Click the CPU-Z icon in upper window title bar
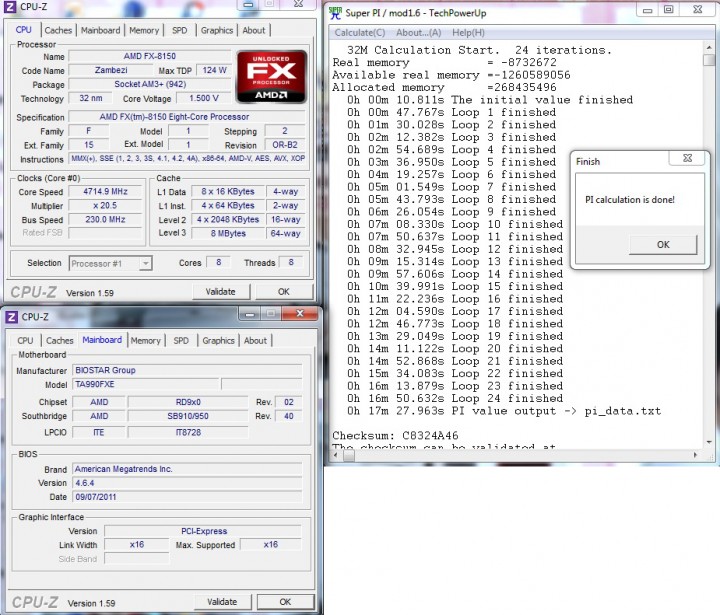Image resolution: width=720 pixels, height=615 pixels. click(10, 6)
